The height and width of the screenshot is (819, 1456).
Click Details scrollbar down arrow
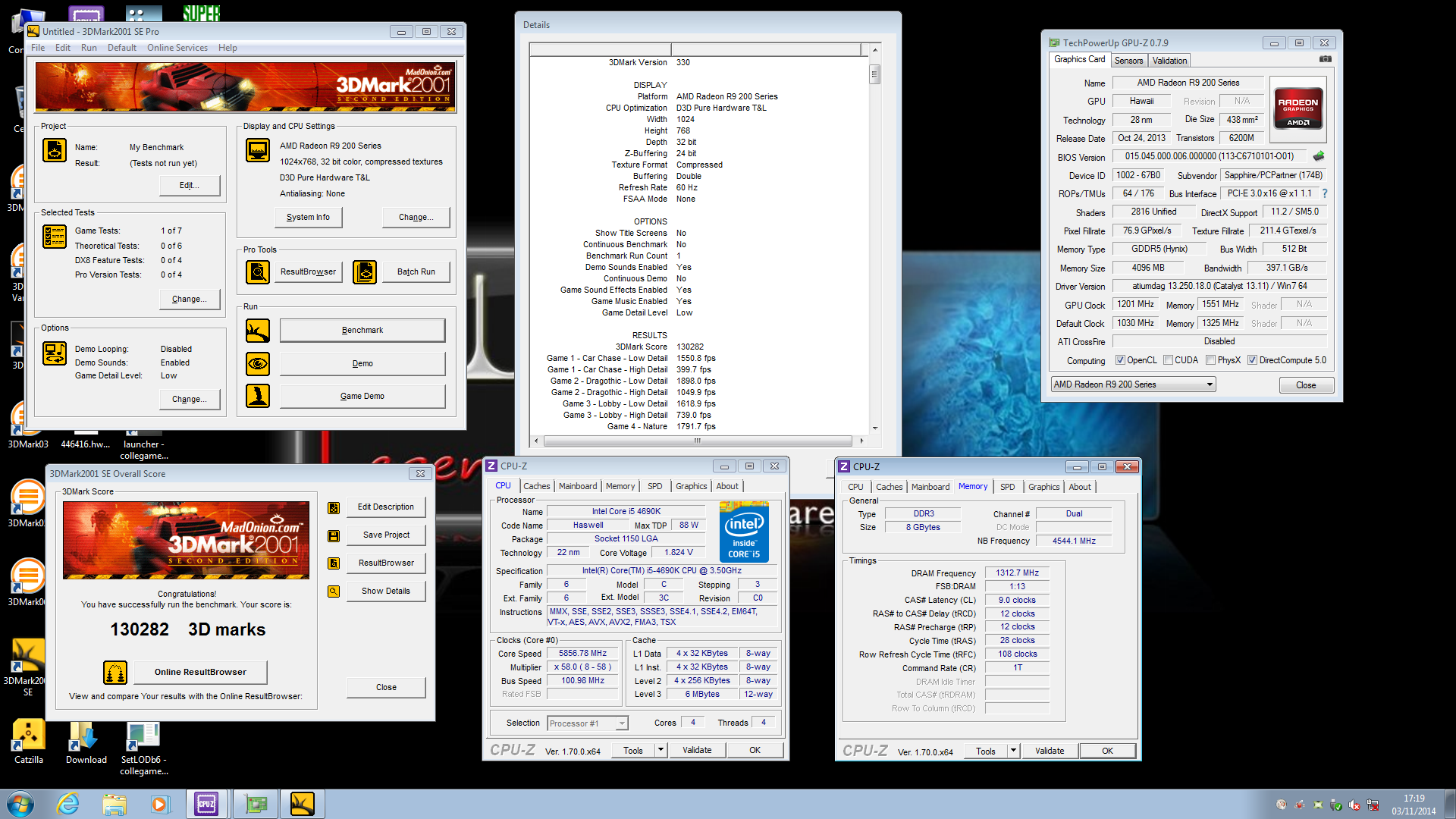875,428
